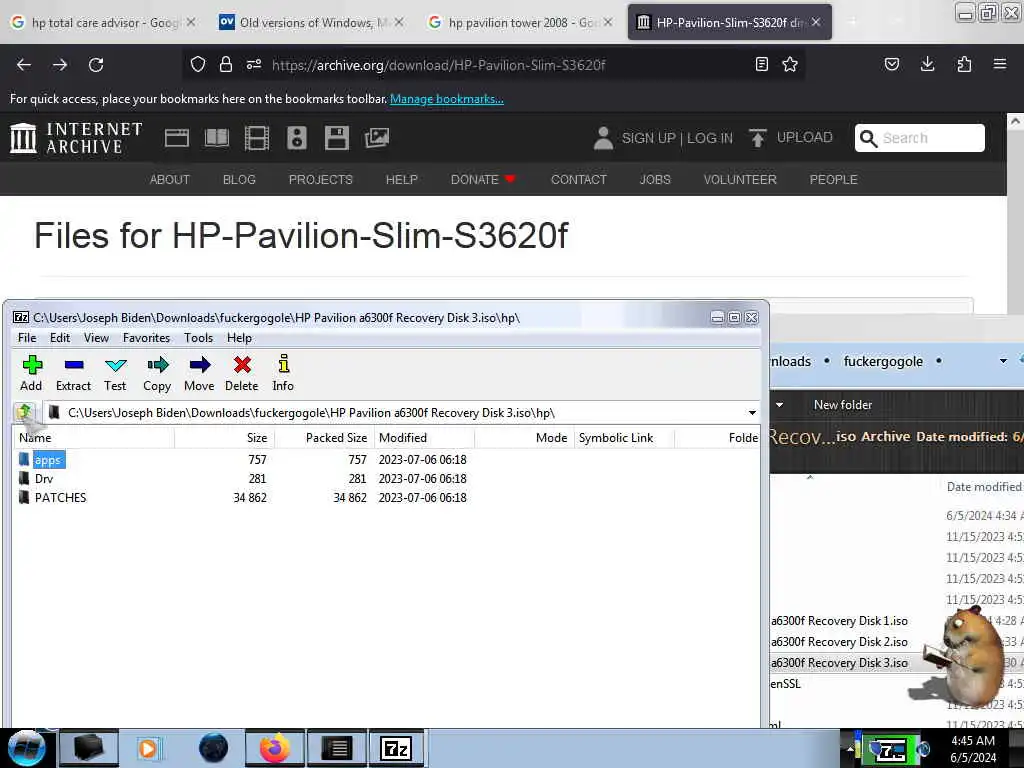1024x768 pixels.
Task: Click the LOG IN link
Action: [x=710, y=138]
